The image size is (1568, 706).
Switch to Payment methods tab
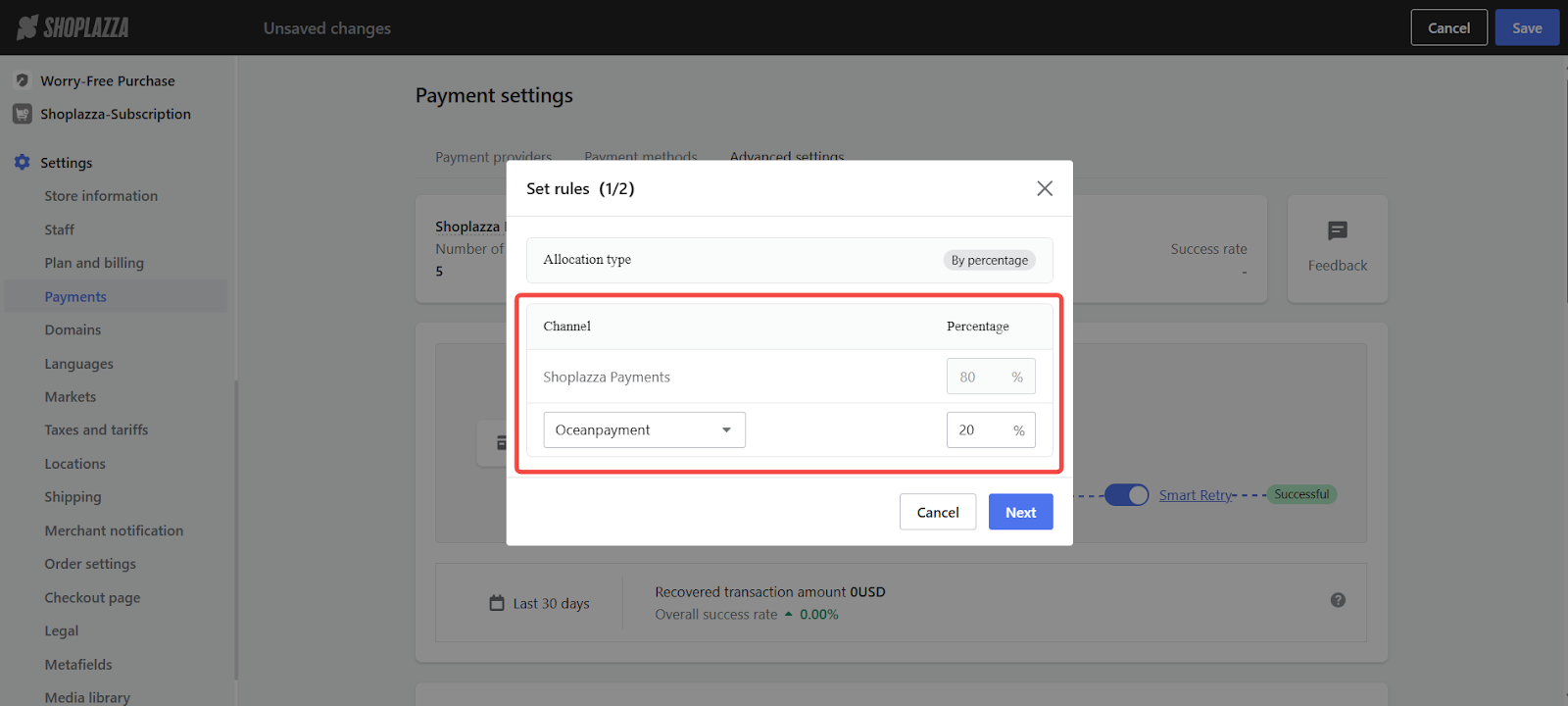click(641, 156)
